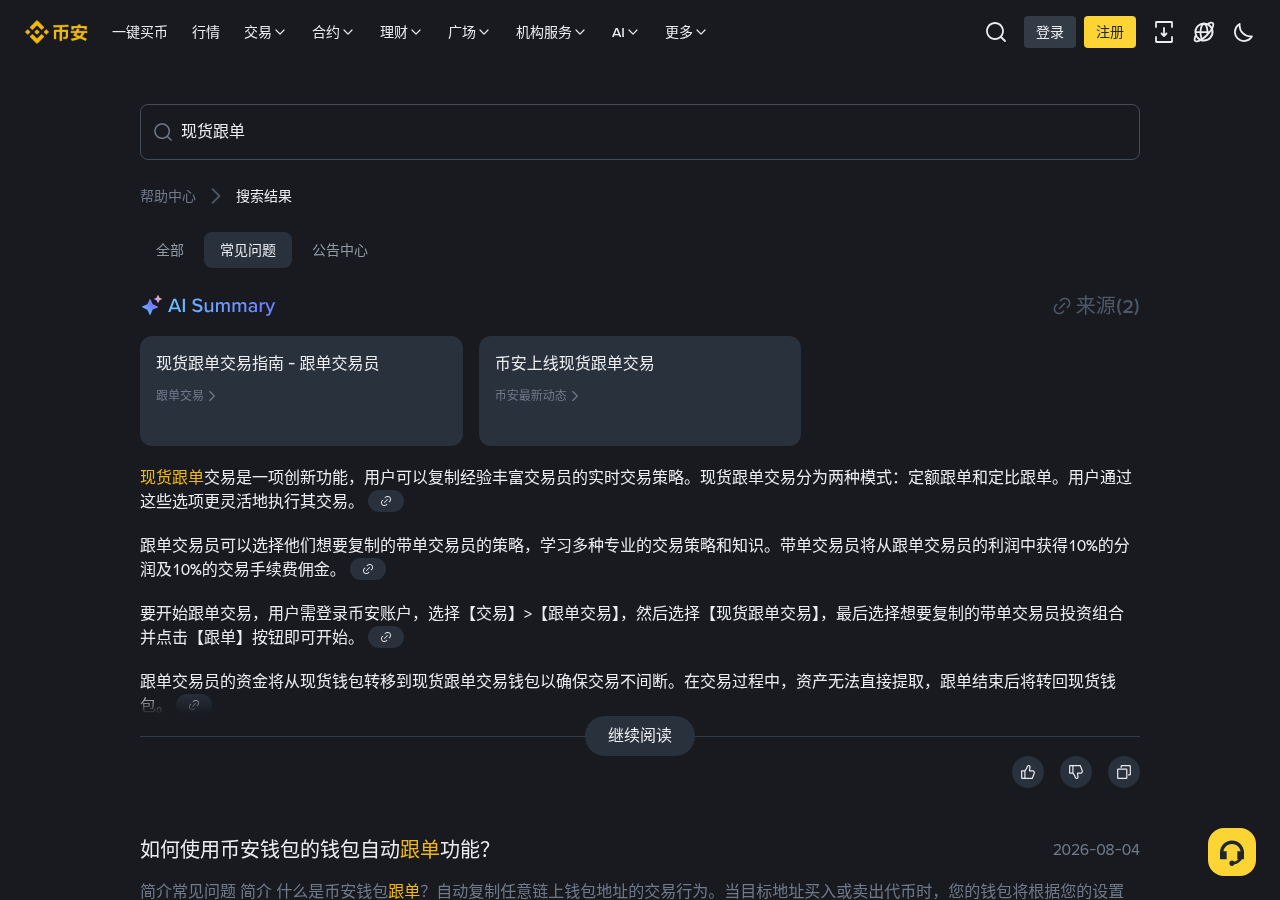Viewport: 1280px width, 900px height.
Task: Open the customer support headset chat
Action: 1232,852
